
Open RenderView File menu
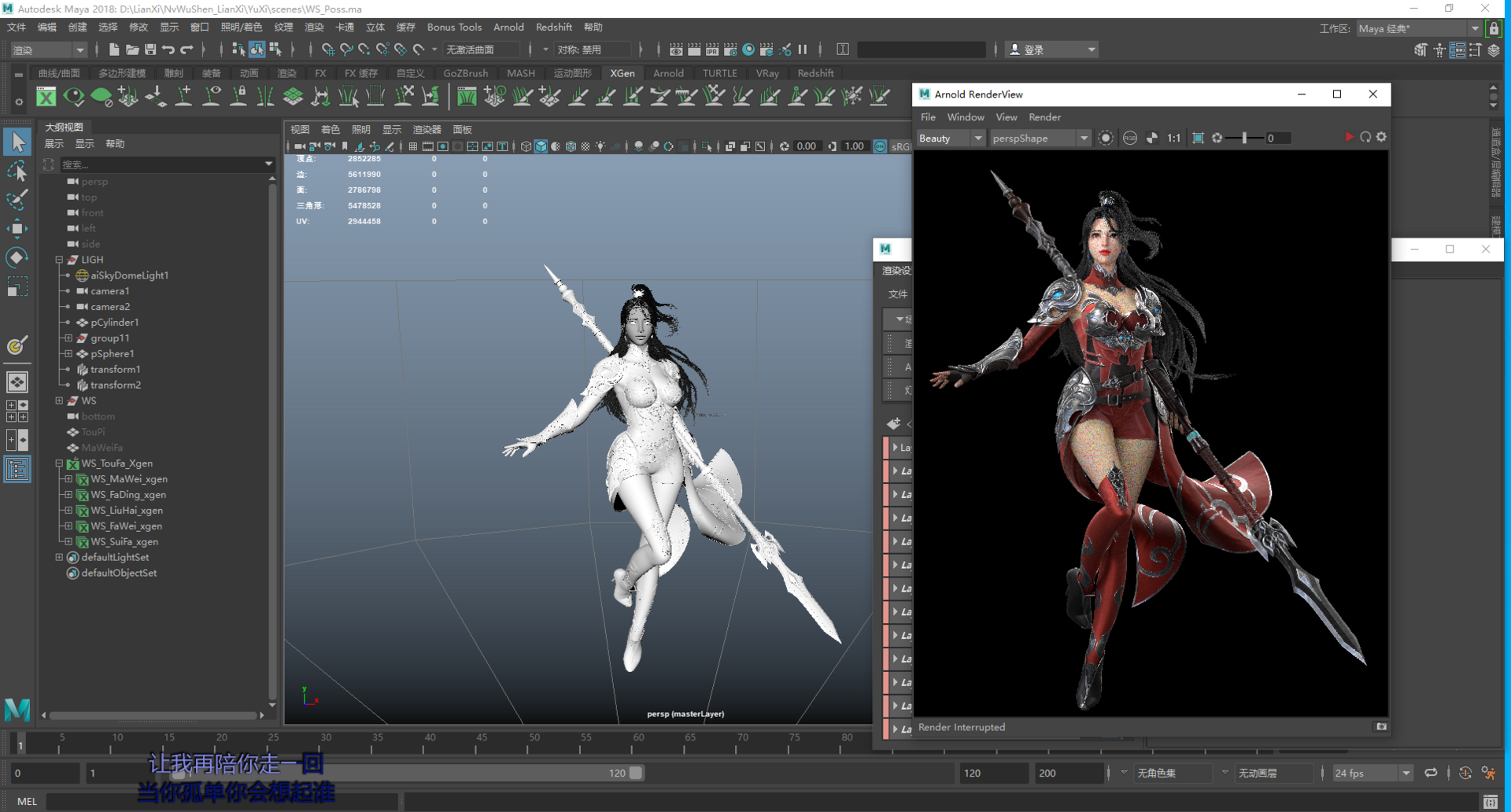(x=928, y=117)
